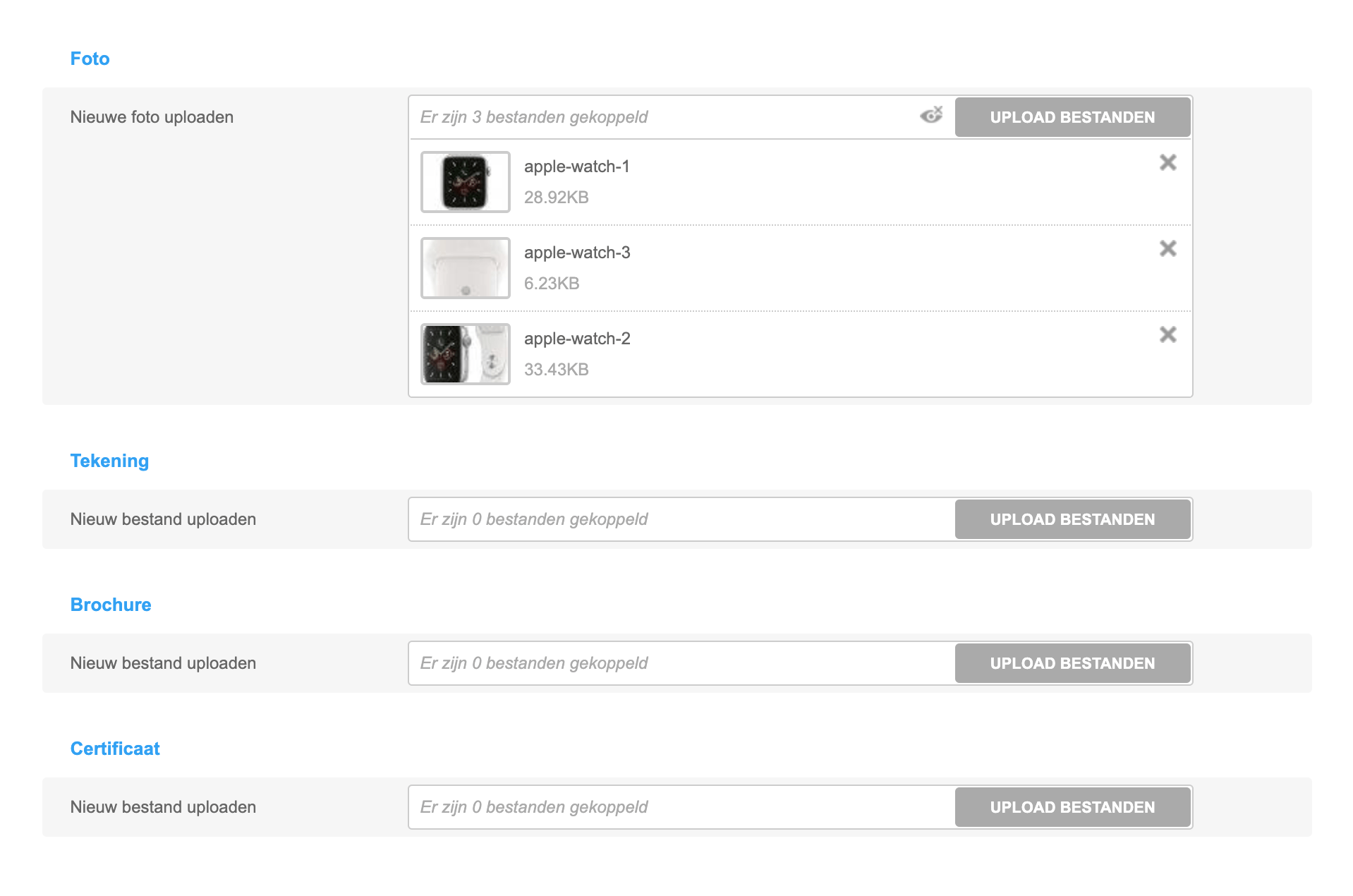Select the apple-watch-1 file name
Screen dimensions: 1353x896
pyautogui.click(x=576, y=167)
